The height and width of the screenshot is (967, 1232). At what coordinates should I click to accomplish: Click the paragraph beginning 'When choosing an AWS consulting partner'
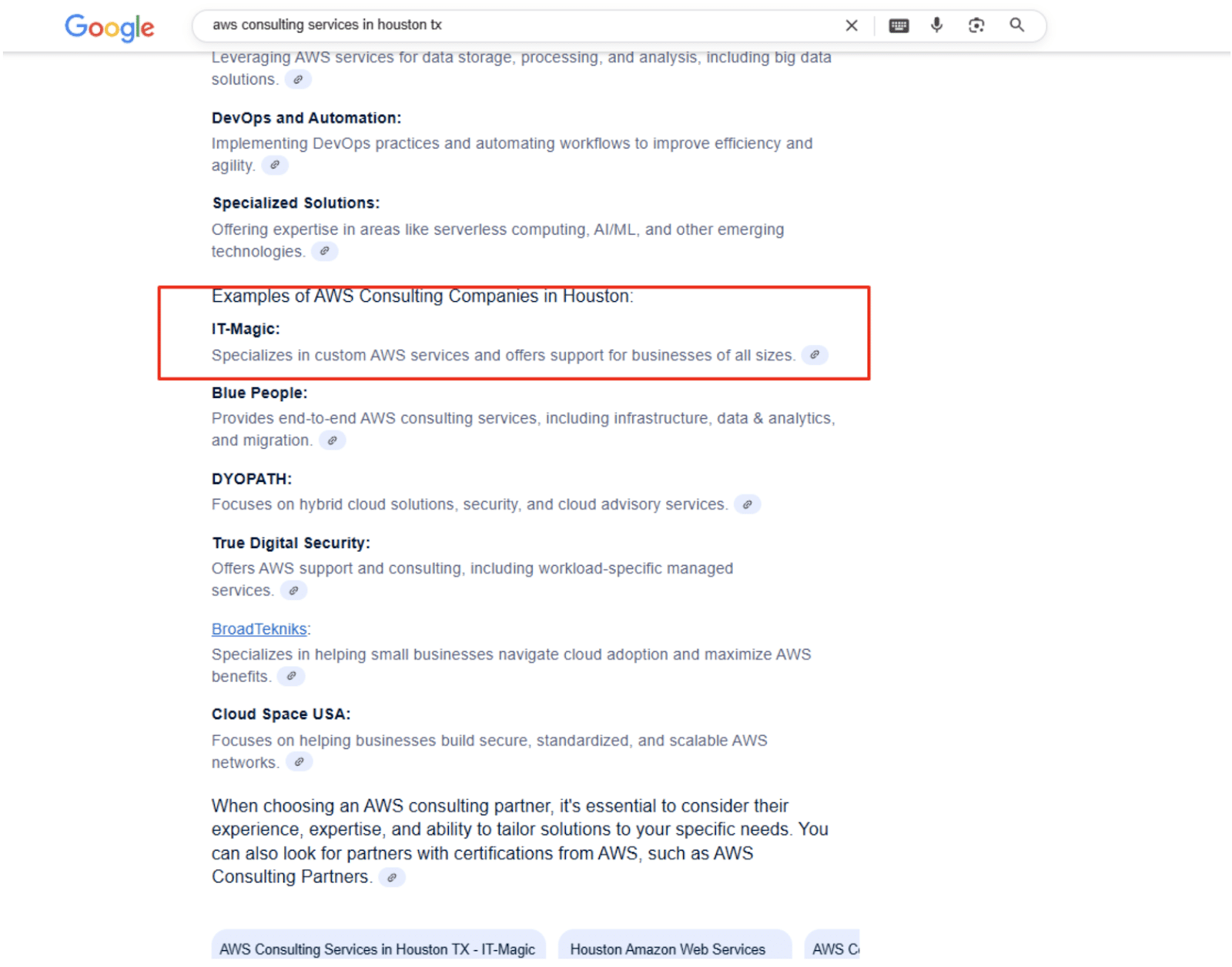520,842
